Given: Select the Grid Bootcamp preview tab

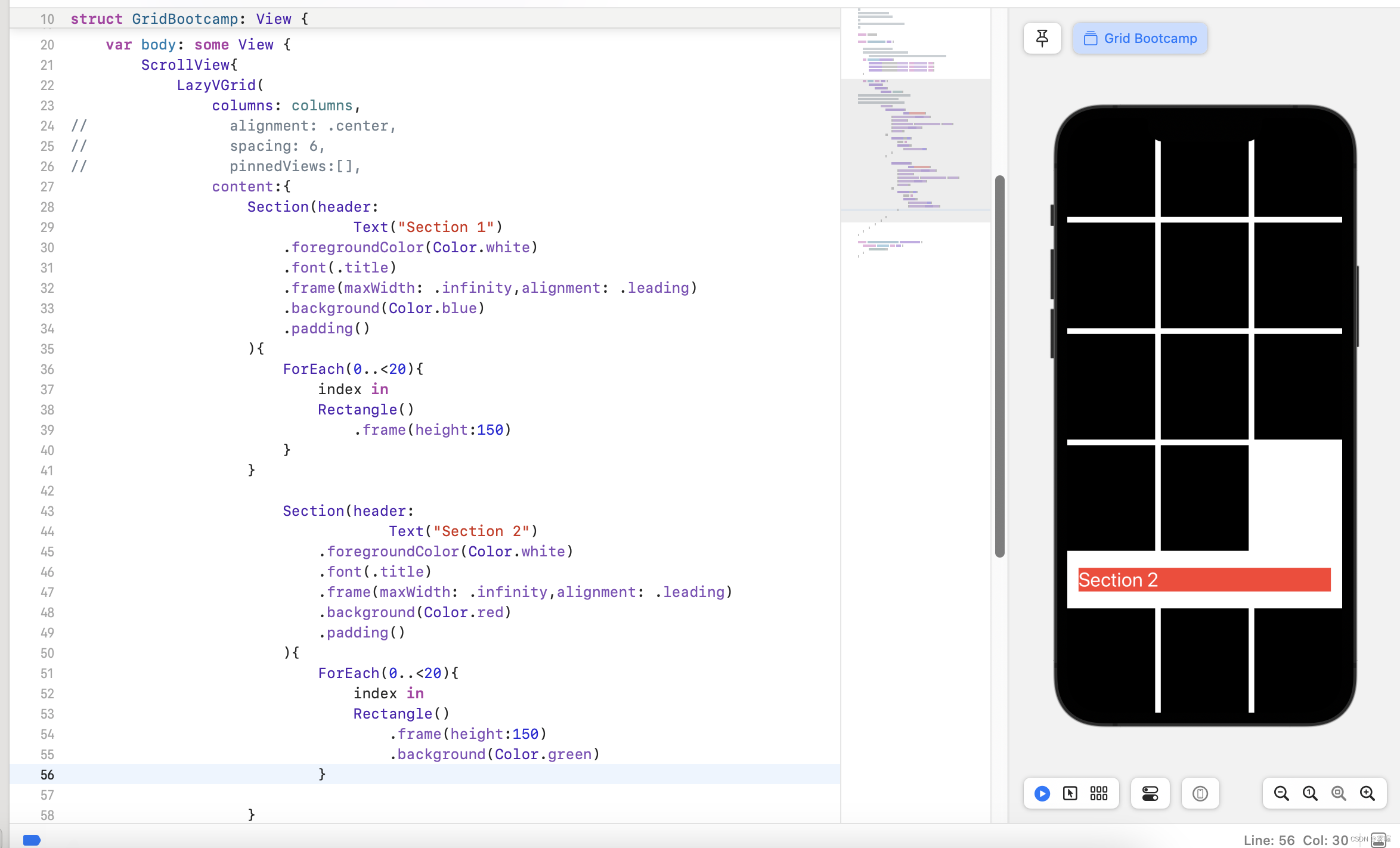Looking at the screenshot, I should pyautogui.click(x=1140, y=38).
